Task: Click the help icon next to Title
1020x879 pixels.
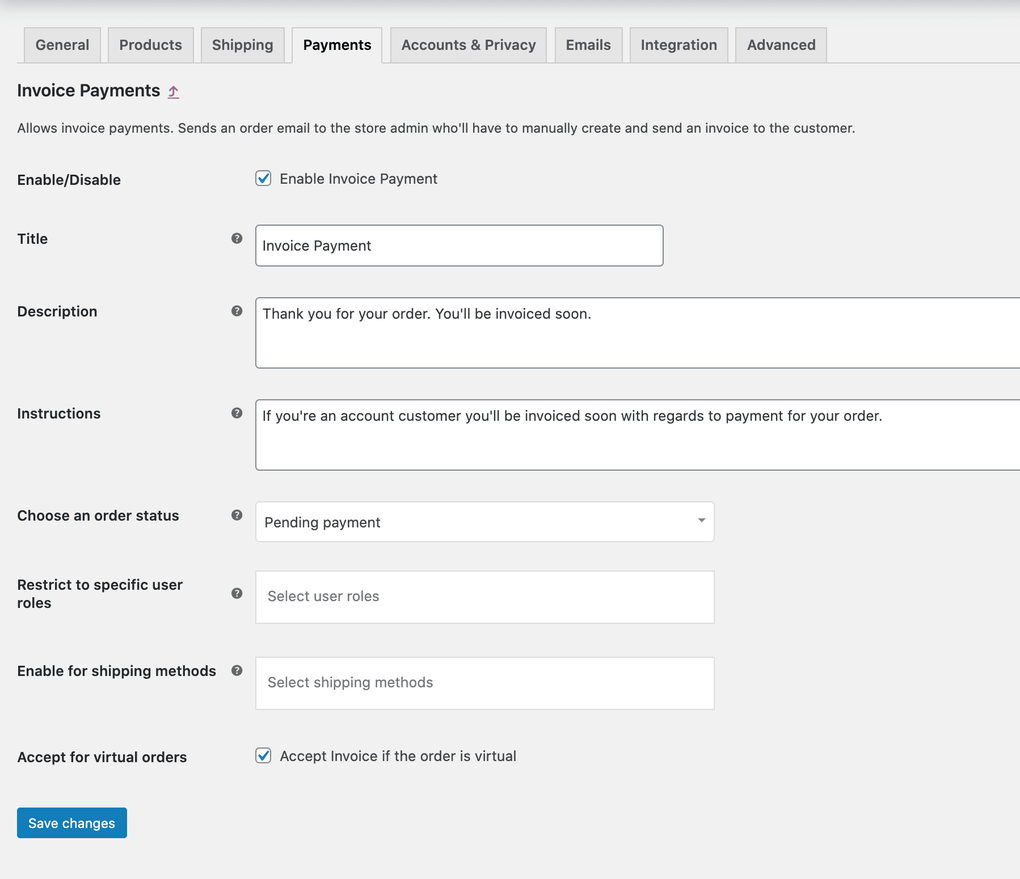Action: (237, 238)
